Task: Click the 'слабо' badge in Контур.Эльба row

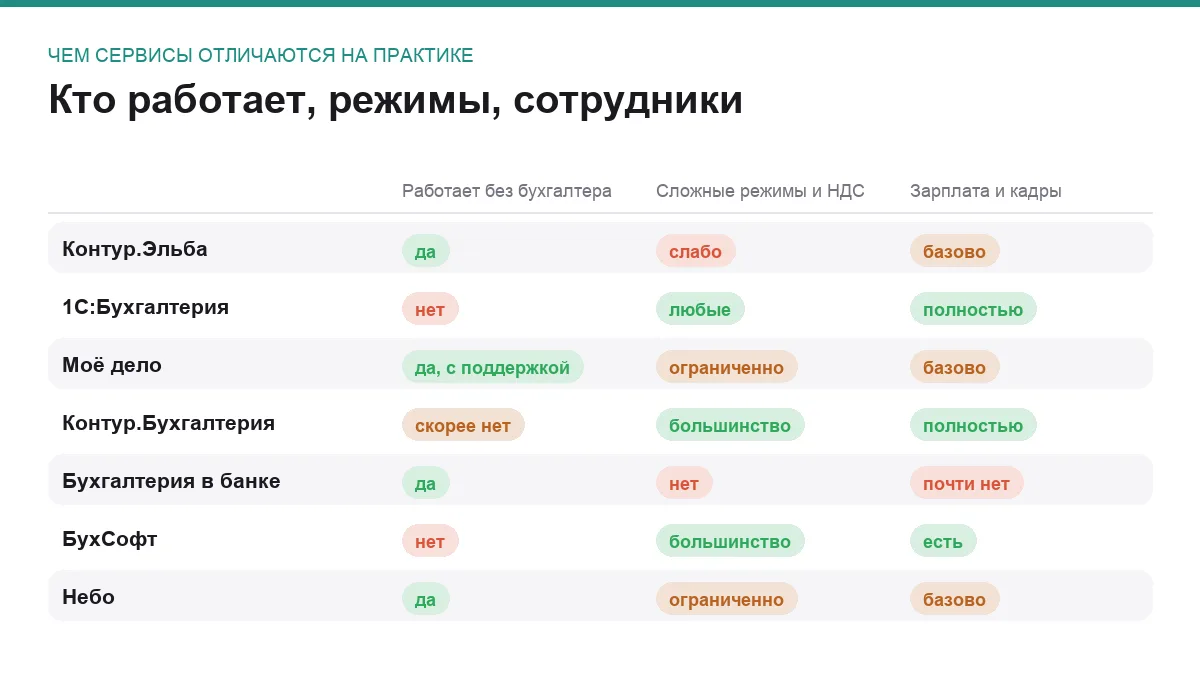Action: [696, 251]
